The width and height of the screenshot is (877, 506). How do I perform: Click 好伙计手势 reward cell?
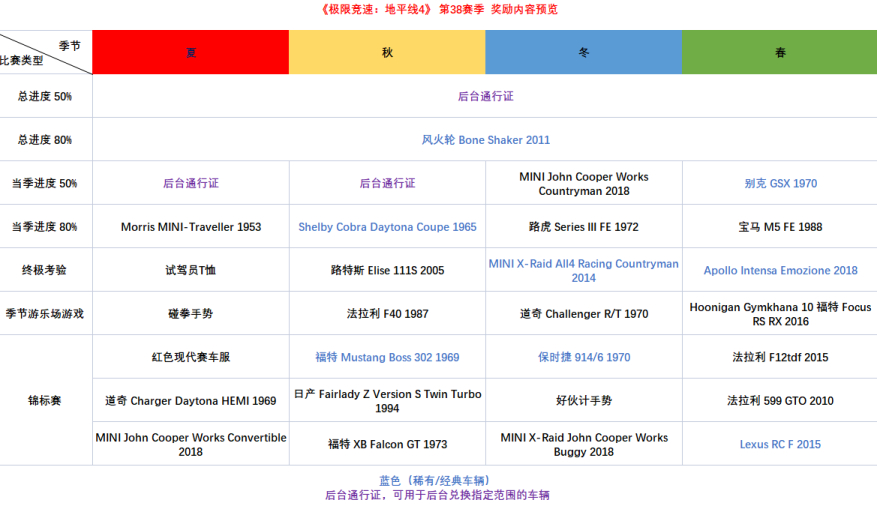(x=584, y=400)
